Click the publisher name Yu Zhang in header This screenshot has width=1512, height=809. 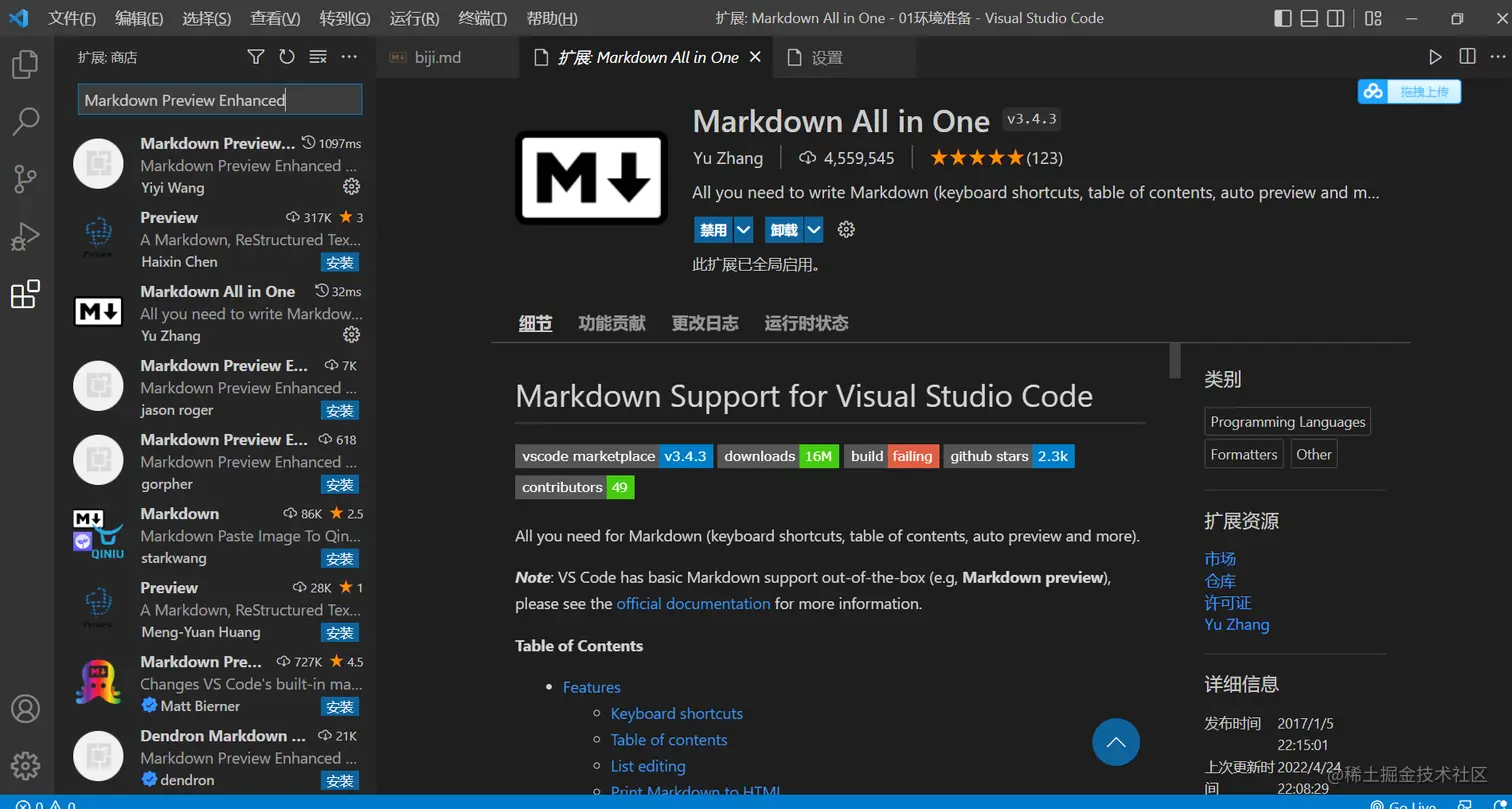[728, 158]
